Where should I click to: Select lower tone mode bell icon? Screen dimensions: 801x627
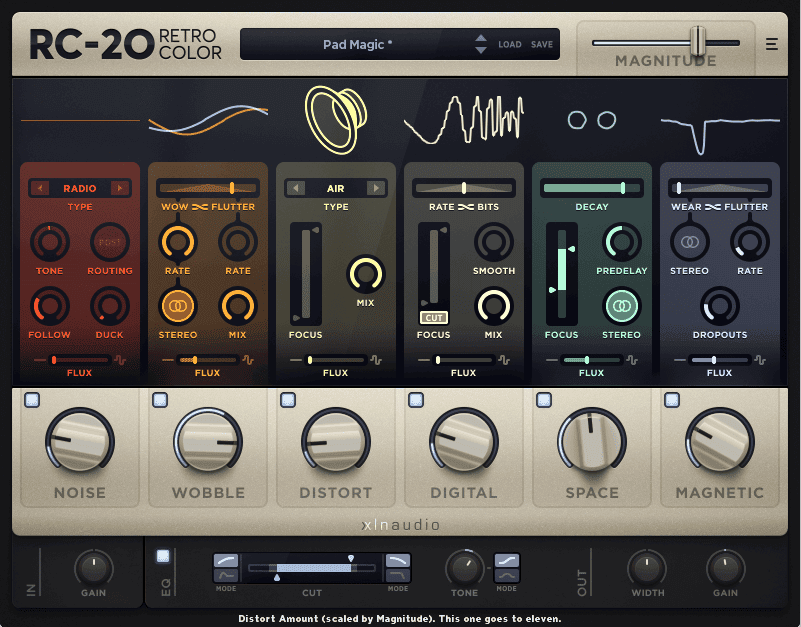507,576
